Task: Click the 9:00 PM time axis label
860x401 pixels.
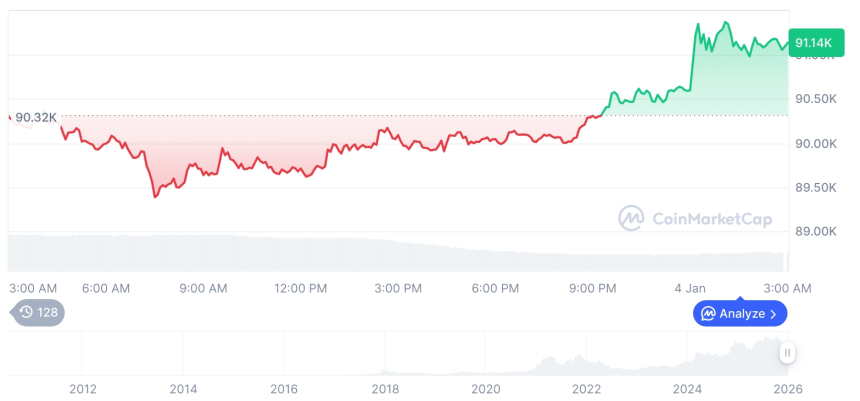Action: click(593, 288)
